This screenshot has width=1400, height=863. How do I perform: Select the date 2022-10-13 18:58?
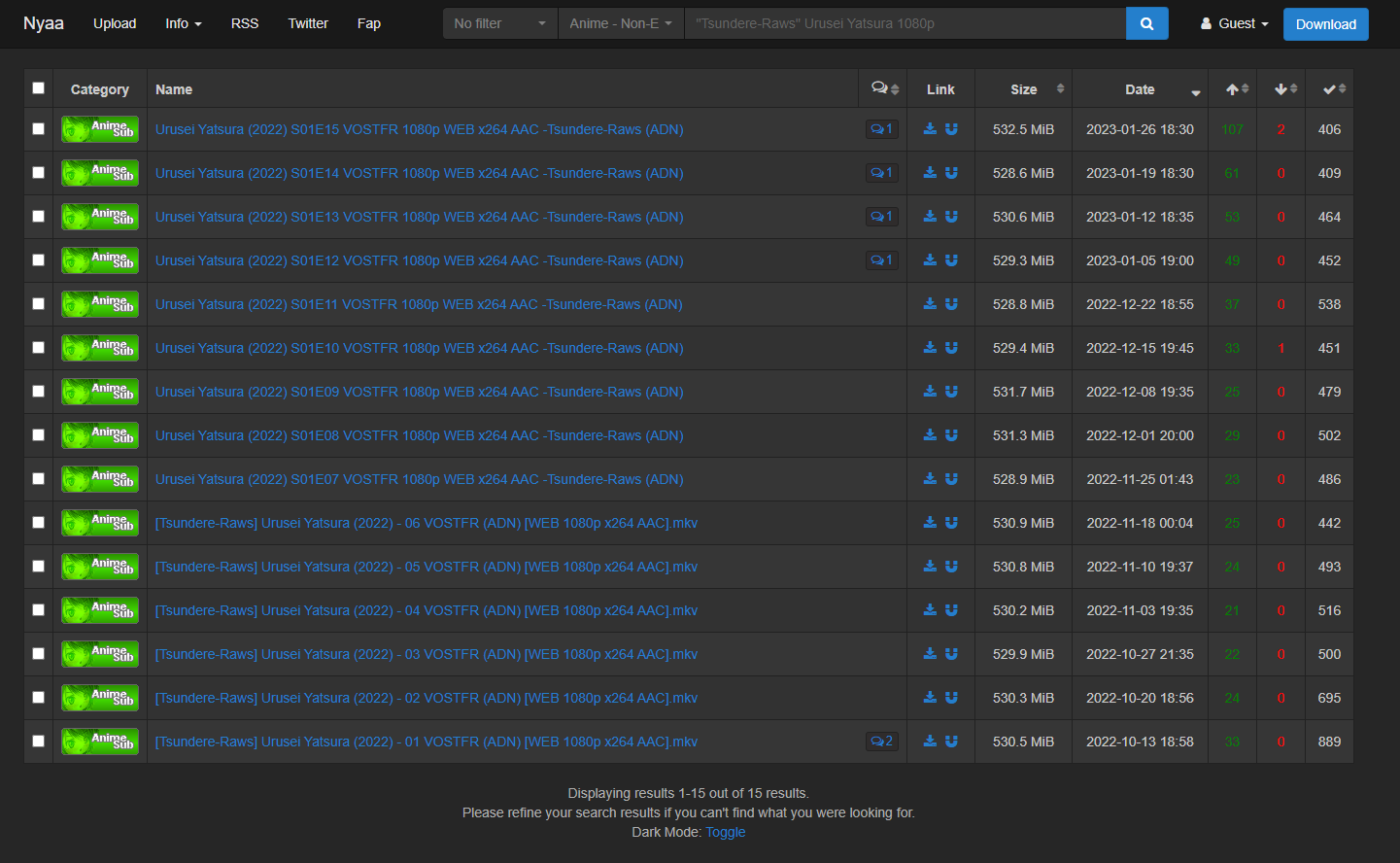pos(1141,742)
